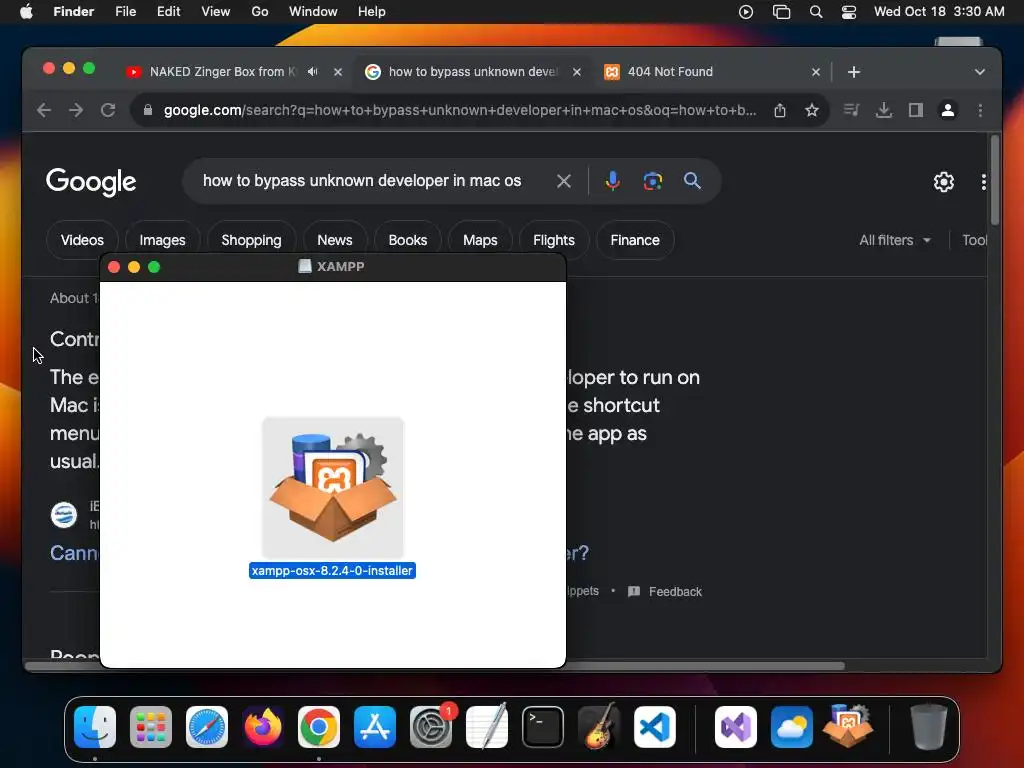
Task: Go to the Google logo homepage
Action: coord(91,182)
